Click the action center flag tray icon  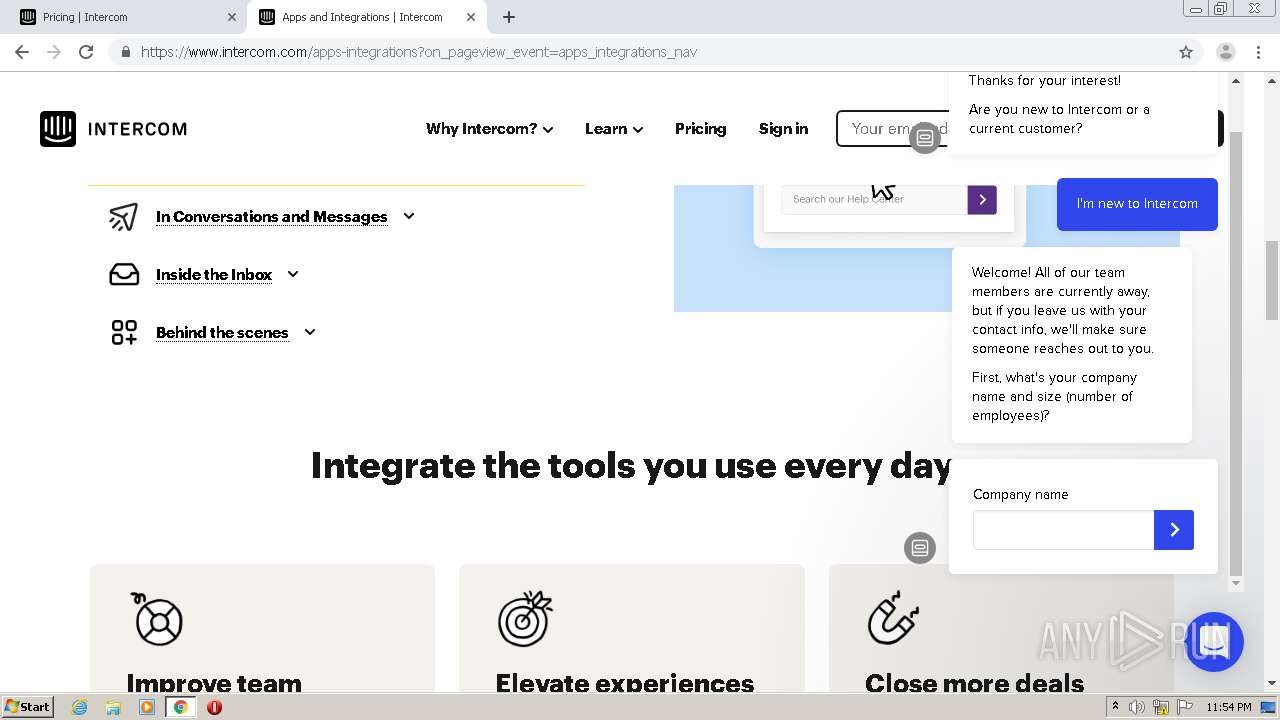[x=1185, y=707]
